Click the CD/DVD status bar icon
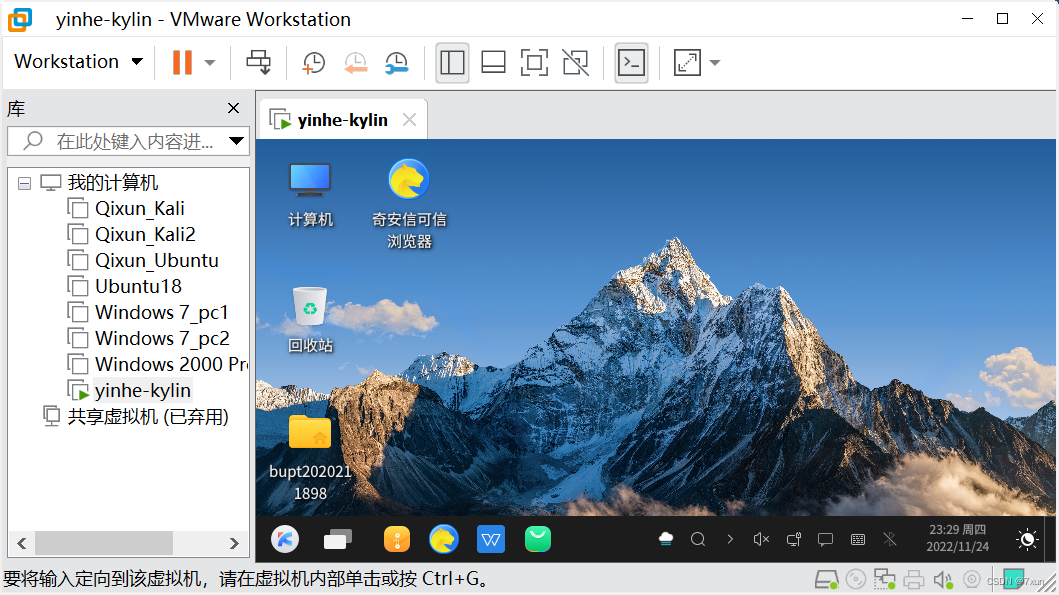This screenshot has width=1059, height=595. point(856,579)
